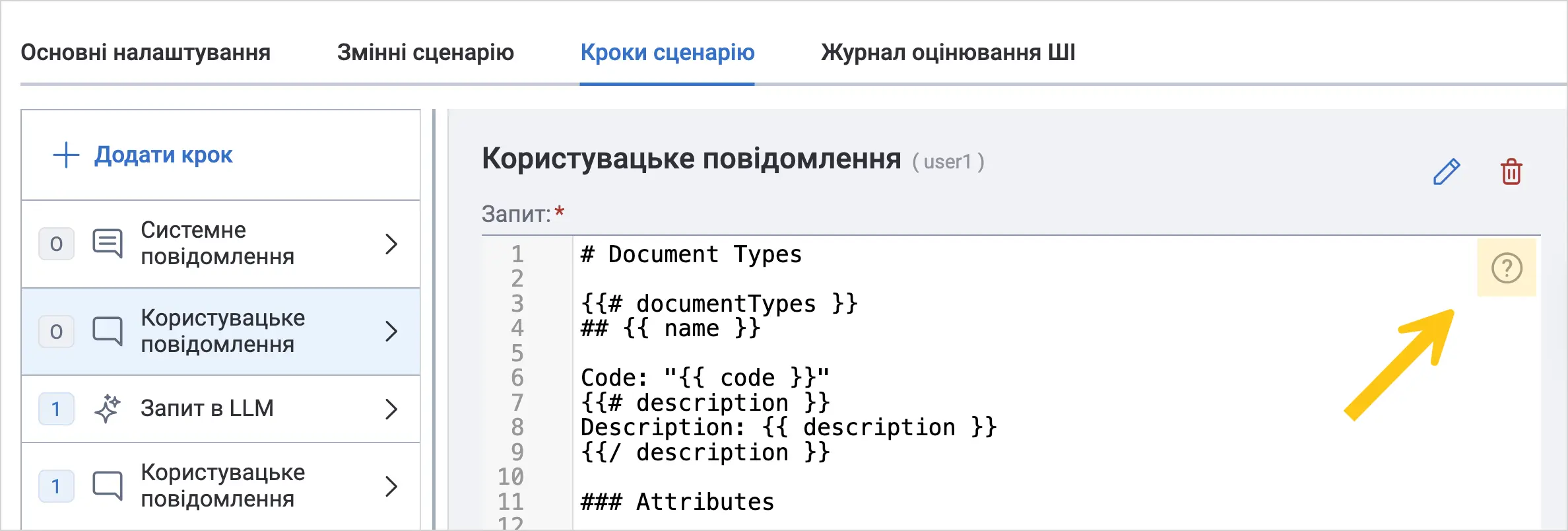Viewport: 1568px width, 531px height.
Task: Expand highlighted Користувацьке повідомлення chevron
Action: 391,332
